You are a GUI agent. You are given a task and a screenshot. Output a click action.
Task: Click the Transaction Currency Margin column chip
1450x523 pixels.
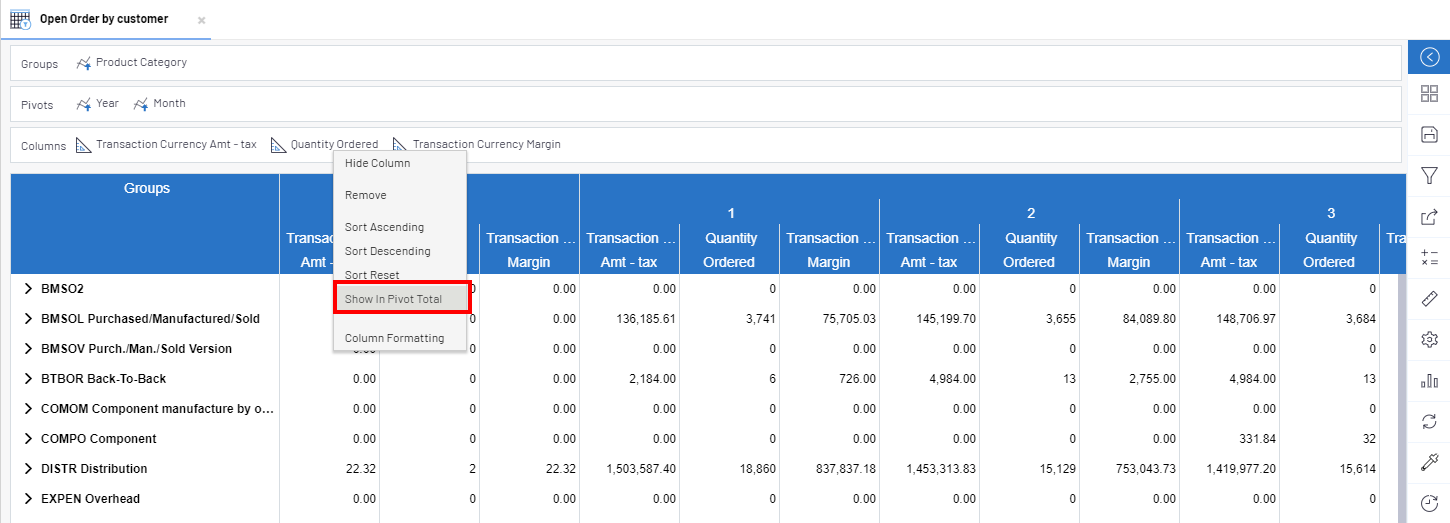[x=485, y=144]
